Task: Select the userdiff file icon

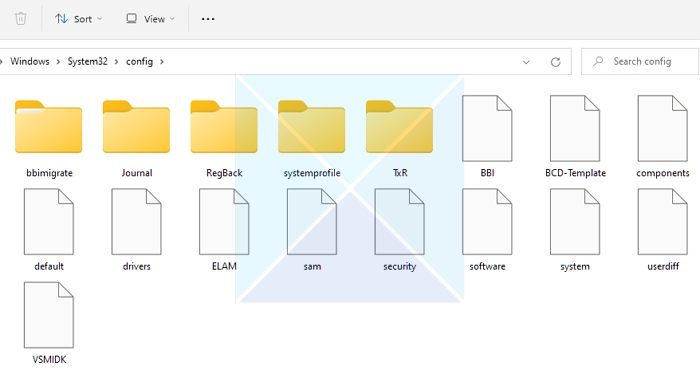Action: (662, 221)
